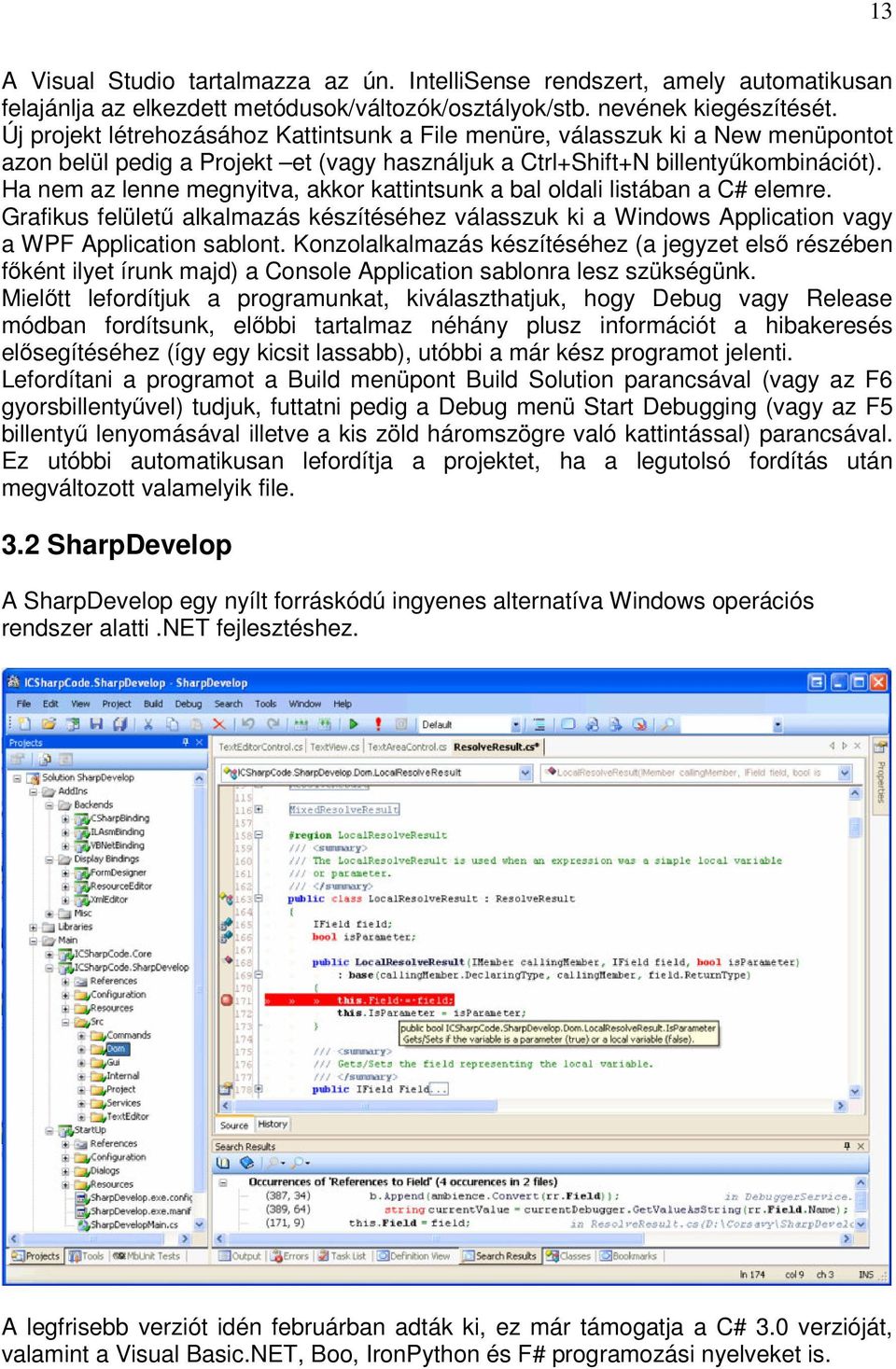The height and width of the screenshot is (1369, 896).
Task: Show the Definition View panel tab
Action: tap(413, 1256)
